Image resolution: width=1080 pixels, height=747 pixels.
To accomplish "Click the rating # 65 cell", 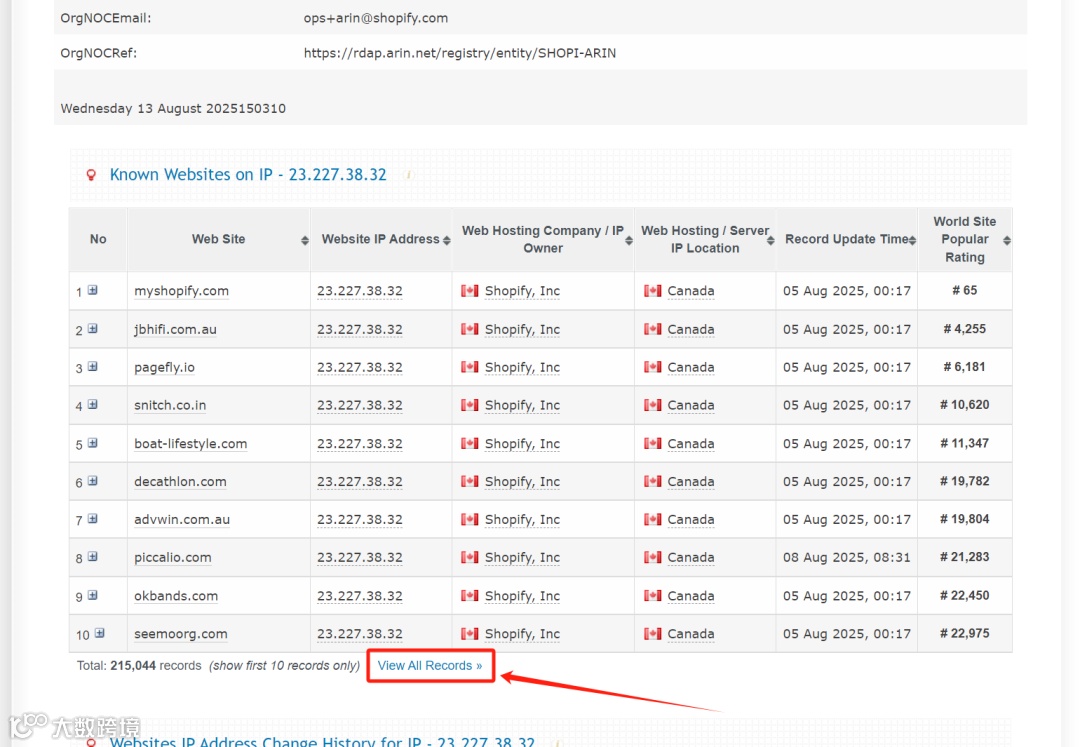I will [x=964, y=291].
